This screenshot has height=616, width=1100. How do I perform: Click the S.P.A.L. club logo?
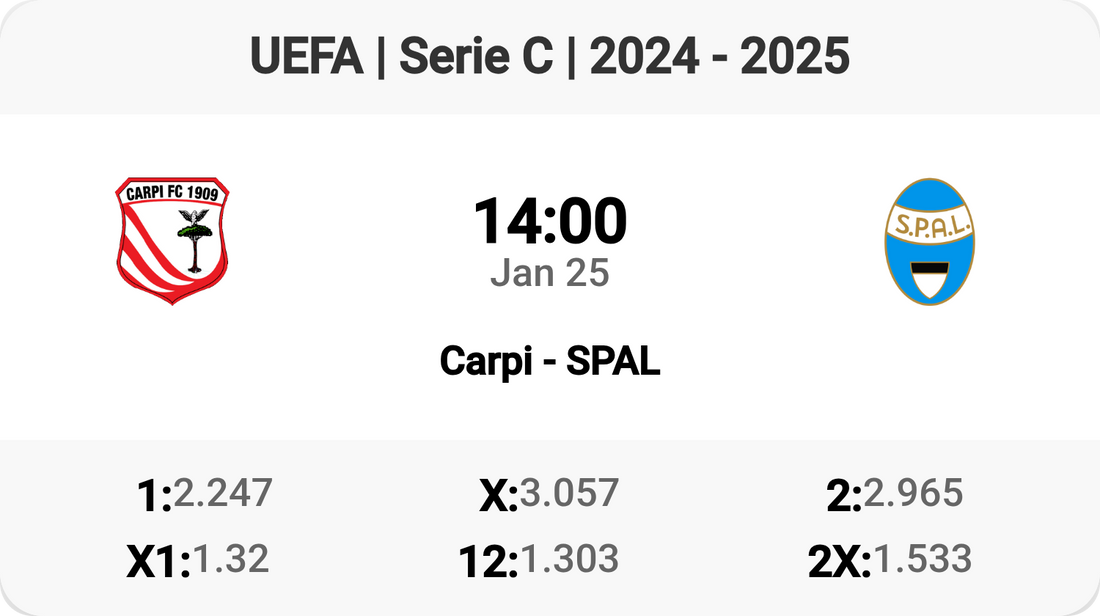pos(930,241)
